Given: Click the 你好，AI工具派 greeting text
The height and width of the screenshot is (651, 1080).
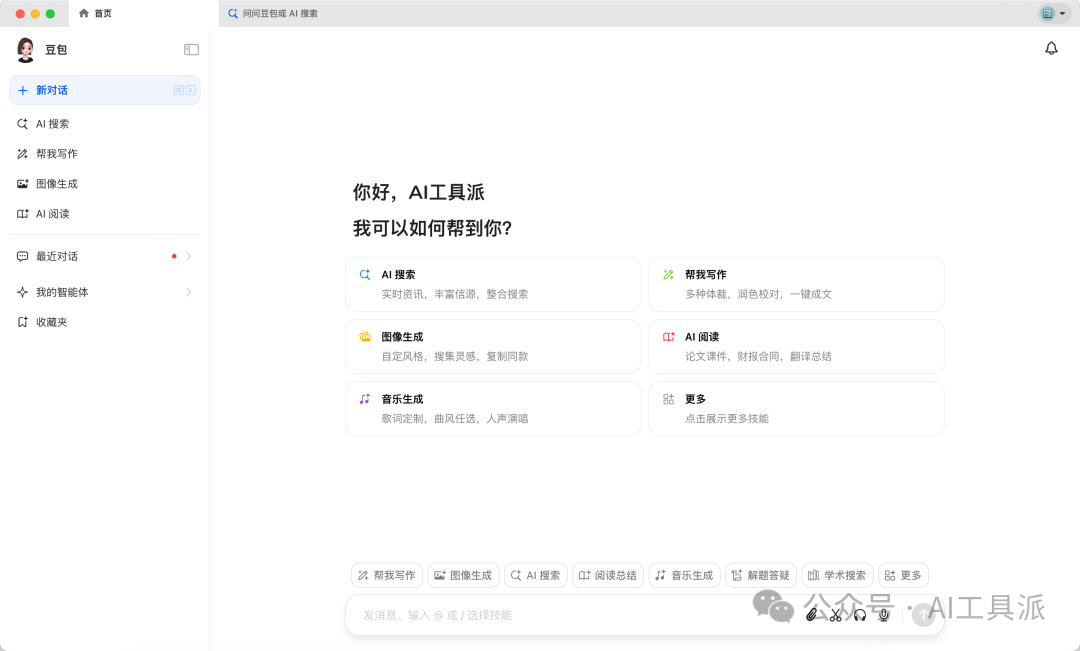Looking at the screenshot, I should [419, 192].
